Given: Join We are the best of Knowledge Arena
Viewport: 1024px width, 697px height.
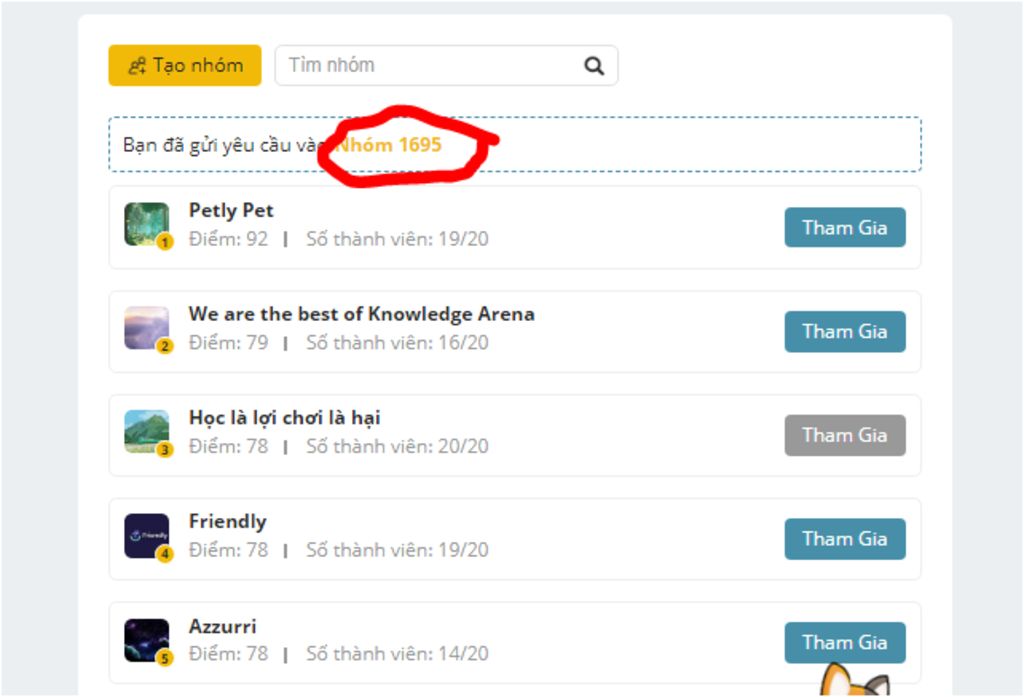Looking at the screenshot, I should (x=845, y=331).
